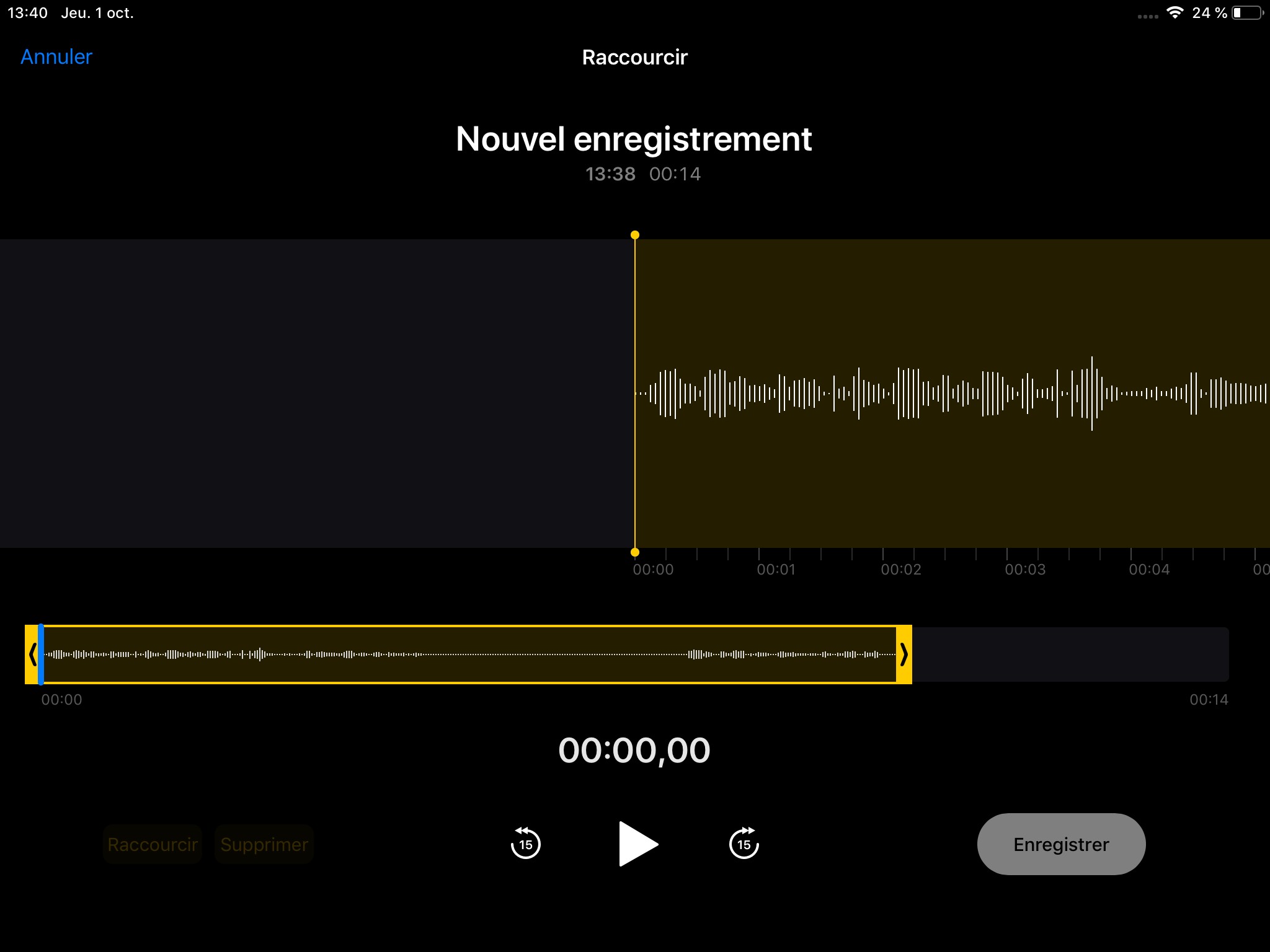Tap the battery status icon
The height and width of the screenshot is (952, 1270).
coord(1247,12)
